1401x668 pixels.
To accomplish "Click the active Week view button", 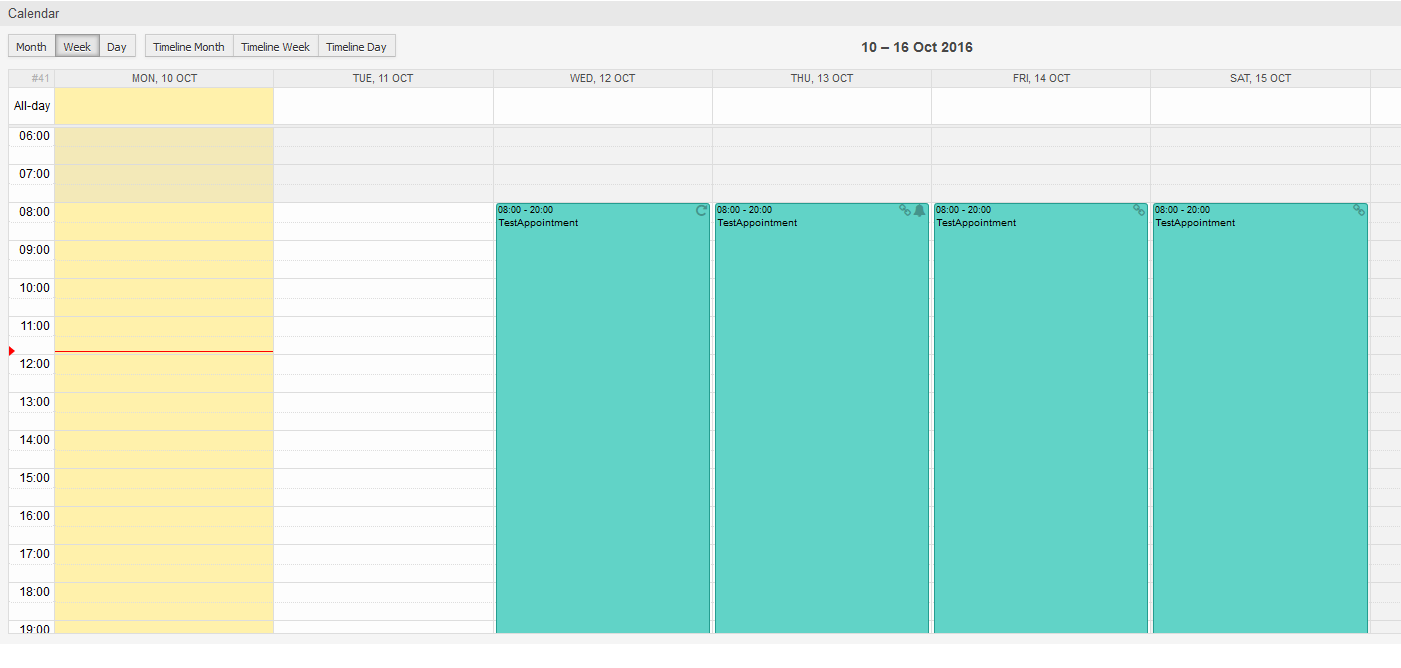I will (77, 46).
